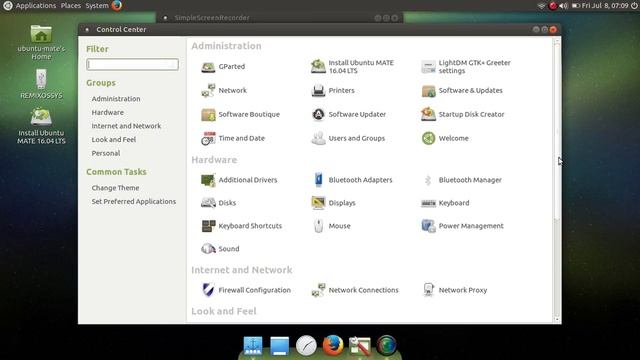Open the Disks utility icon
The image size is (640, 360).
pyautogui.click(x=208, y=203)
